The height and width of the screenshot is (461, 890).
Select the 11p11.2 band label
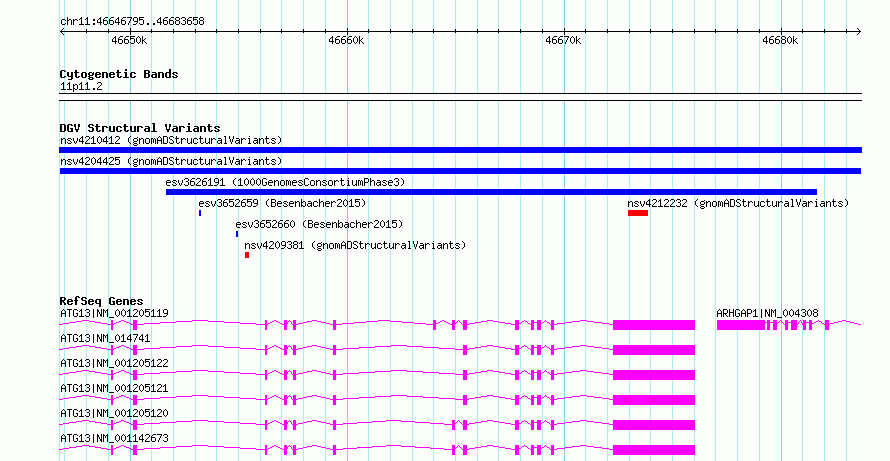coord(81,86)
